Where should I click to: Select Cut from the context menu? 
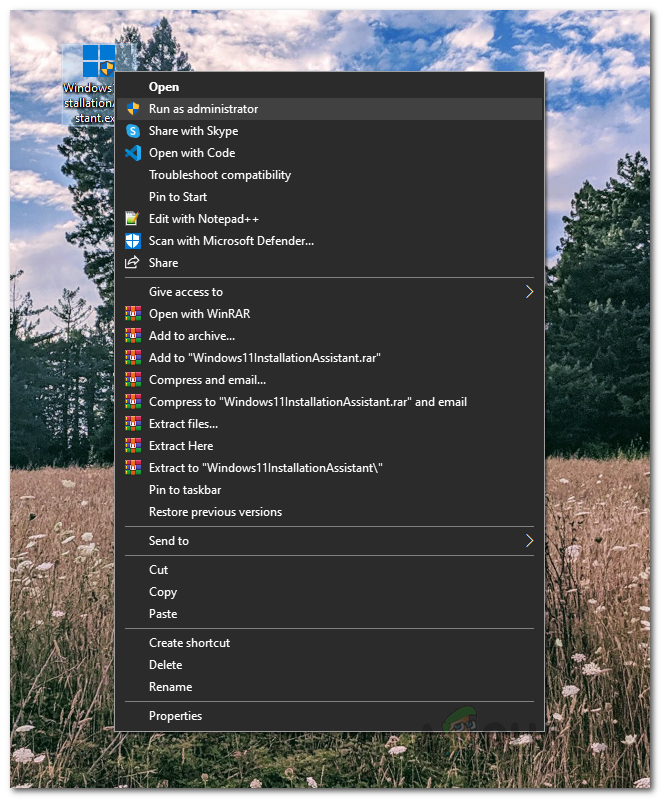[x=329, y=570]
